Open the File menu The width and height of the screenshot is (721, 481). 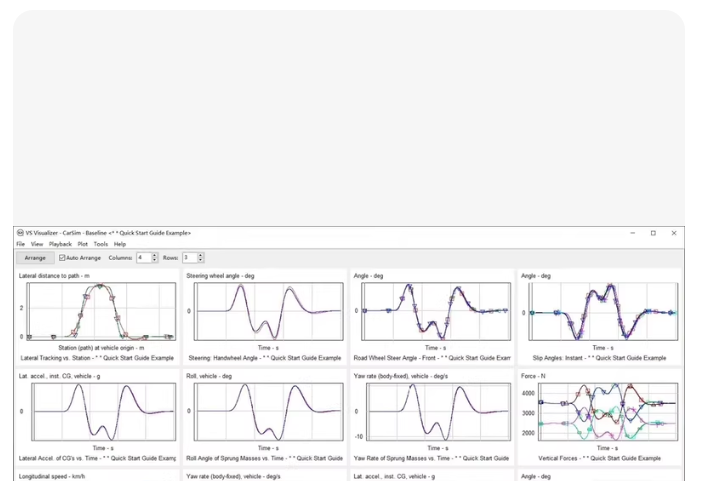pyautogui.click(x=21, y=244)
